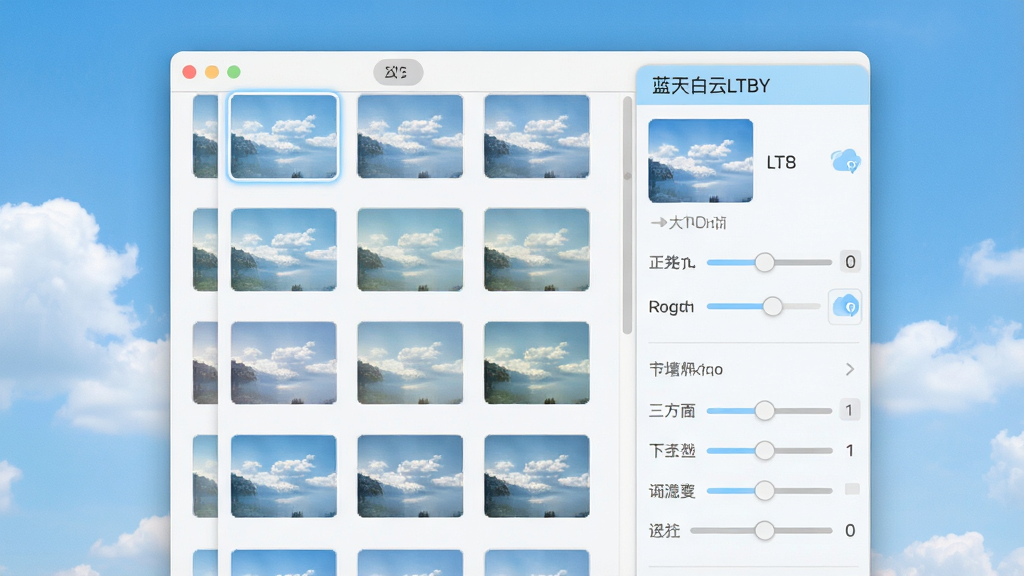Screen dimensions: 1024x576
Task: Click the slider directly above the Rogch slider
Action: pyautogui.click(x=769, y=263)
